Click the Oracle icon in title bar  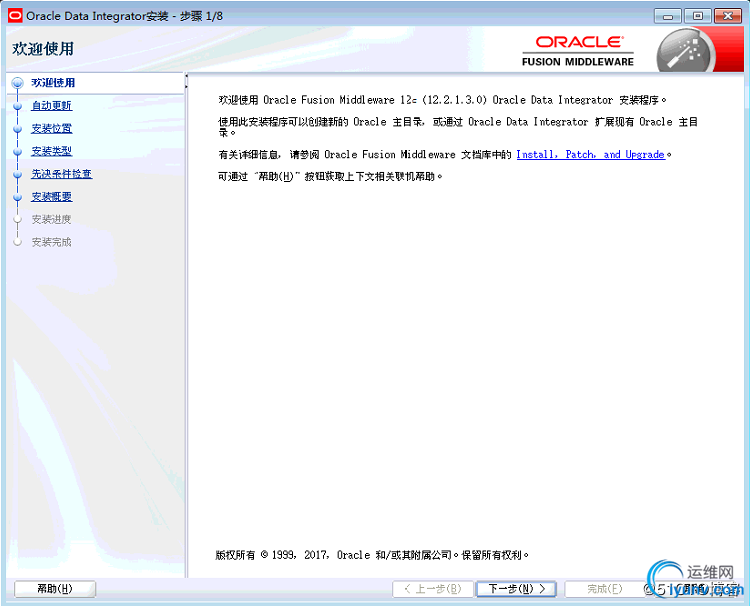pos(15,16)
